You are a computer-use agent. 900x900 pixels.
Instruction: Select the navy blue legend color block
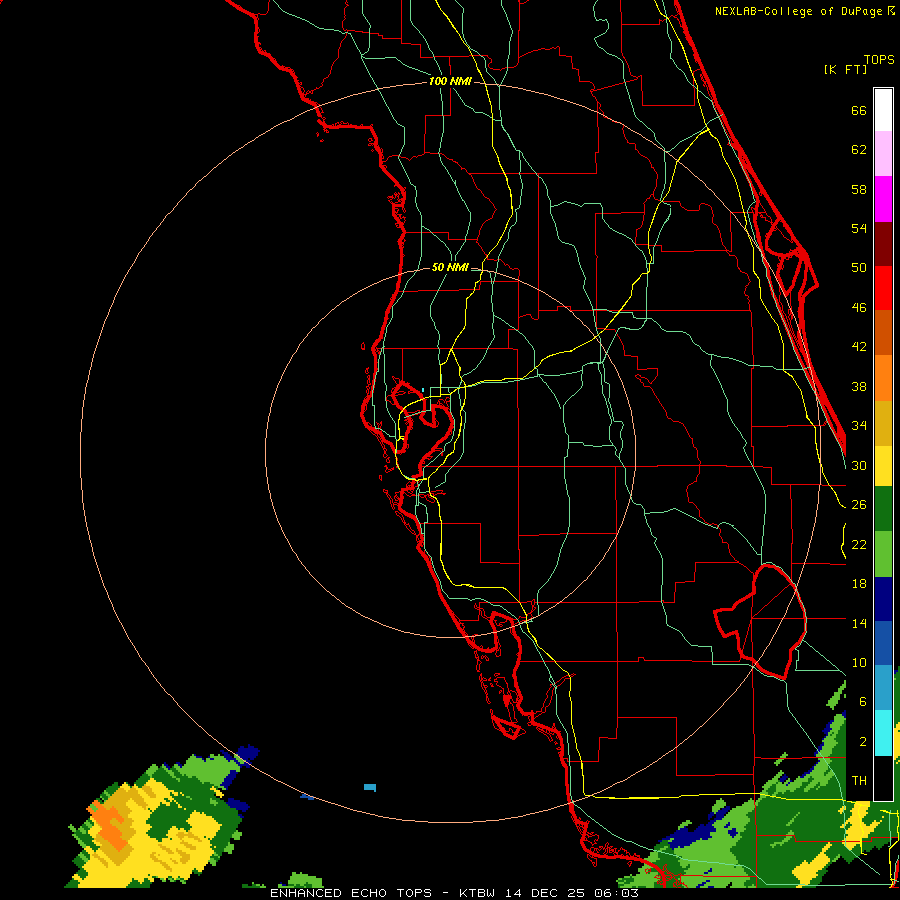click(883, 599)
